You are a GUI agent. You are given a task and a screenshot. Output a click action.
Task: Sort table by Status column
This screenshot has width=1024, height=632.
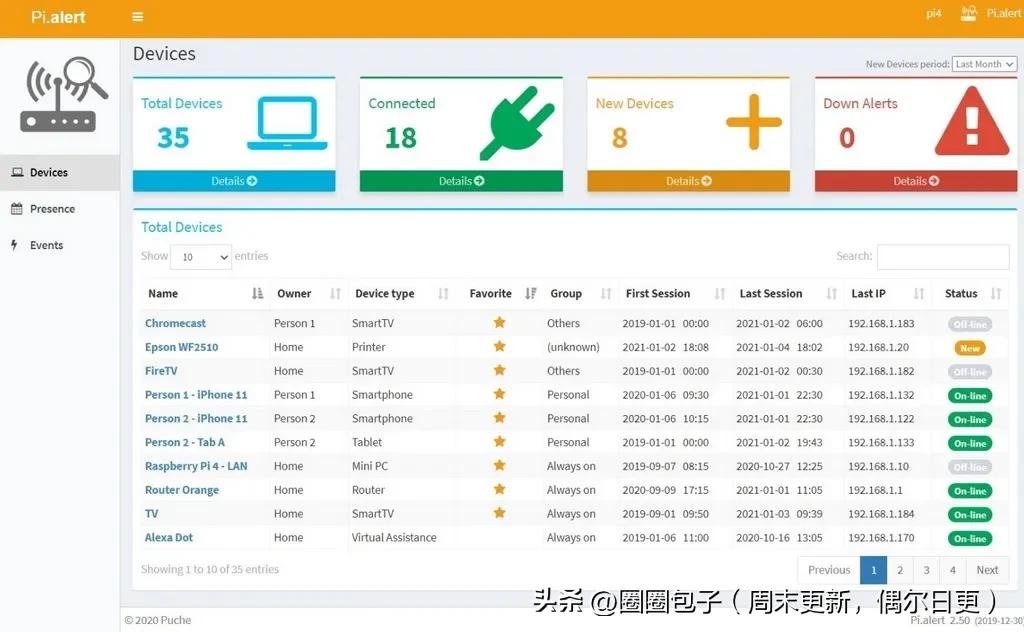pyautogui.click(x=972, y=294)
